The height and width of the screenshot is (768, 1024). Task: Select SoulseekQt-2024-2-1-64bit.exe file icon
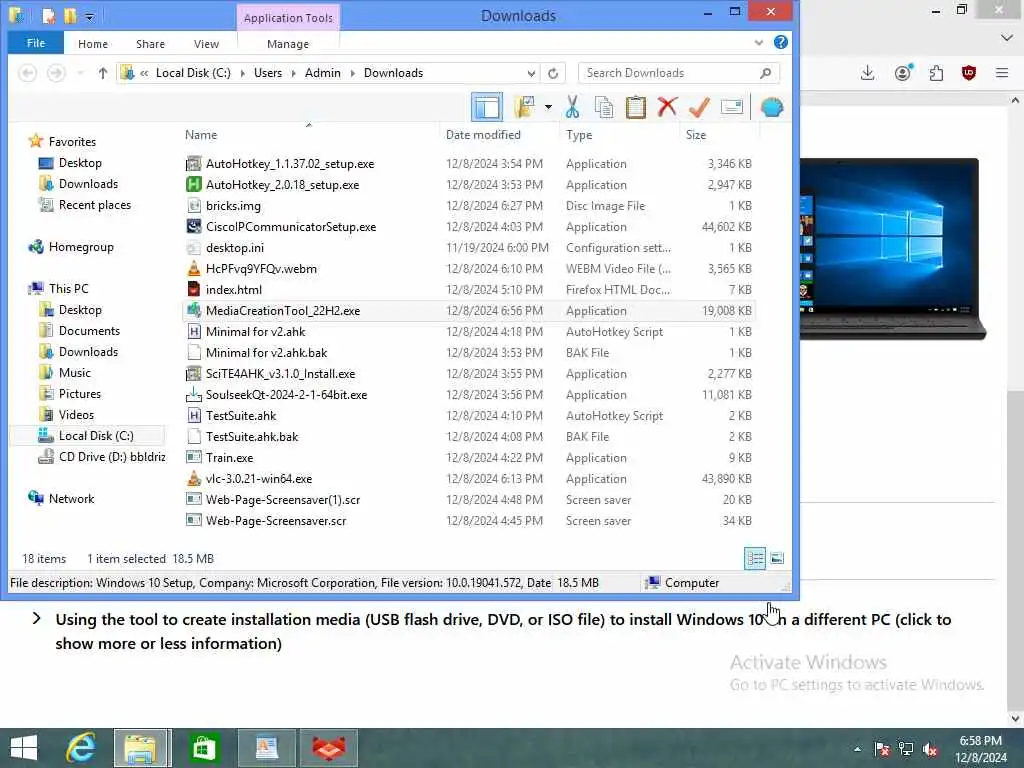click(x=193, y=394)
